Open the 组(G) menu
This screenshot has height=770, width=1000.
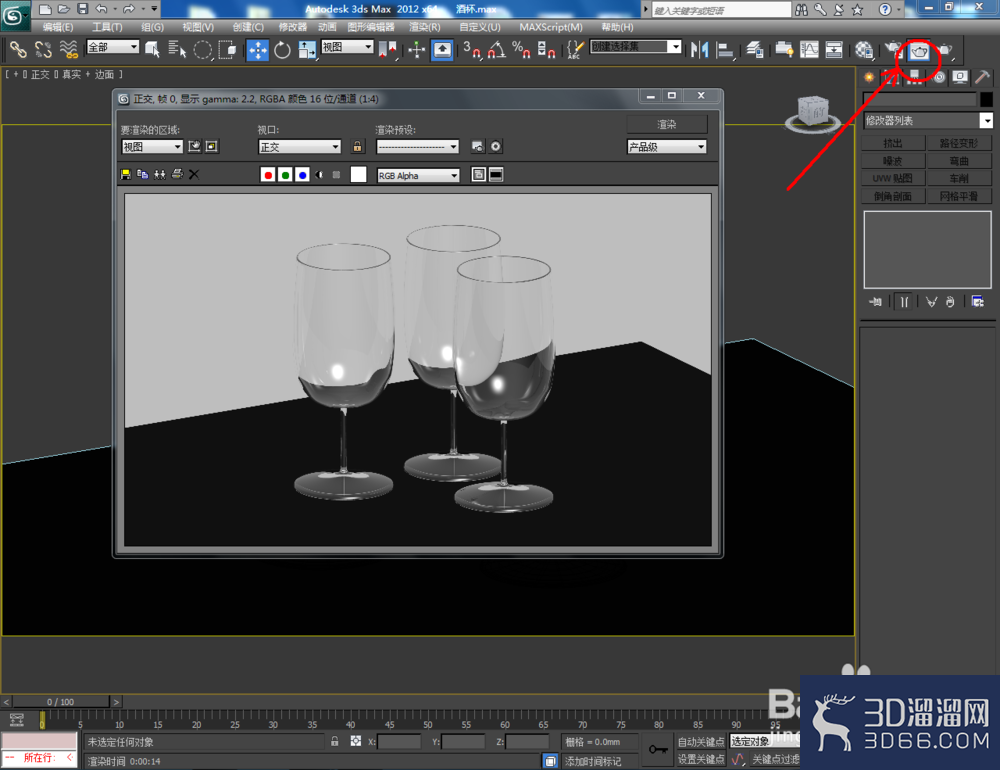pos(152,27)
